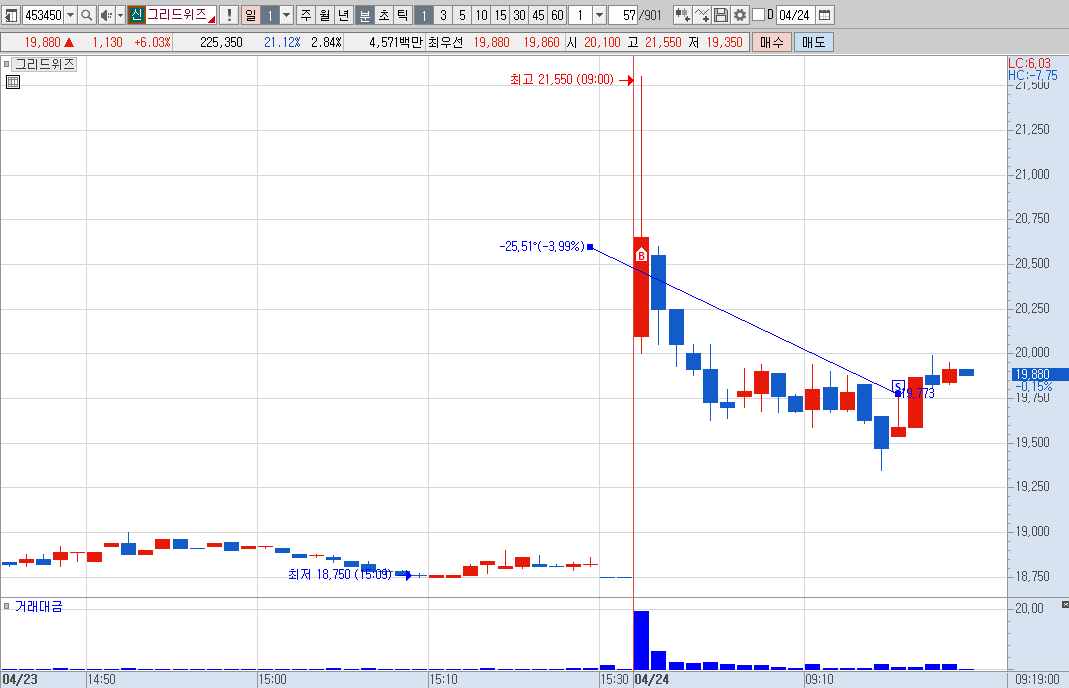Switch to the 주 weekly period tab
The height and width of the screenshot is (688, 1069).
[x=305, y=15]
